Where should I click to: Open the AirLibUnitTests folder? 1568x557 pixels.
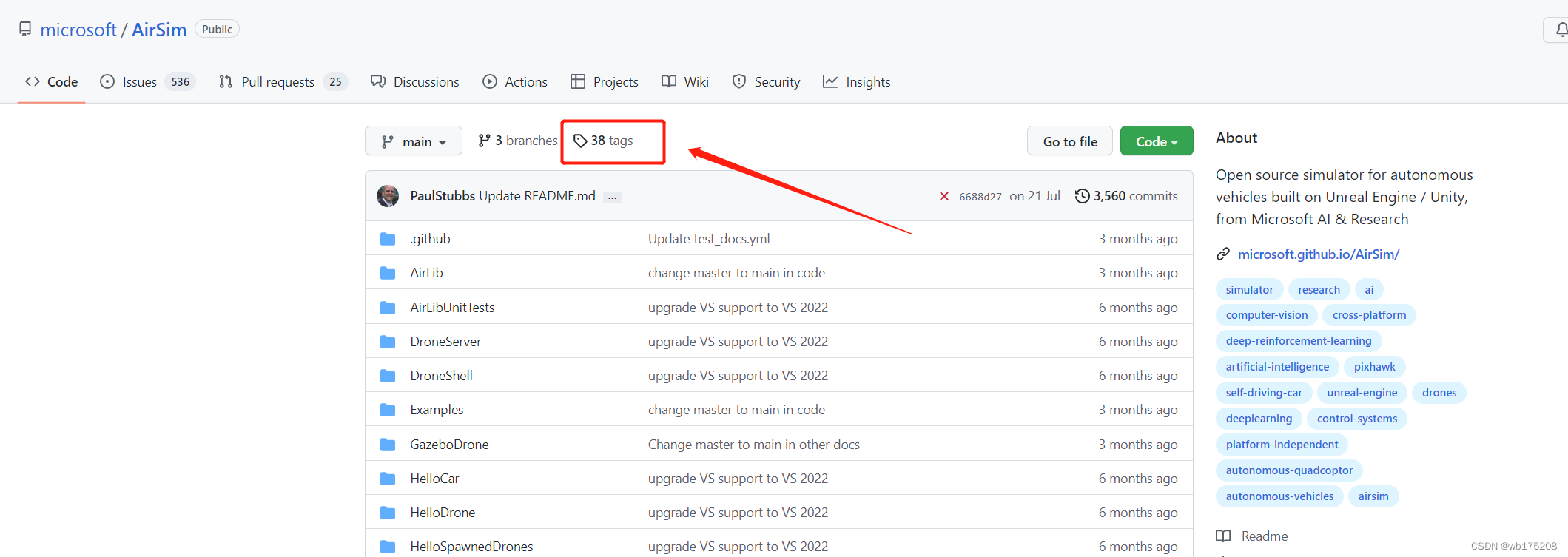coord(452,308)
